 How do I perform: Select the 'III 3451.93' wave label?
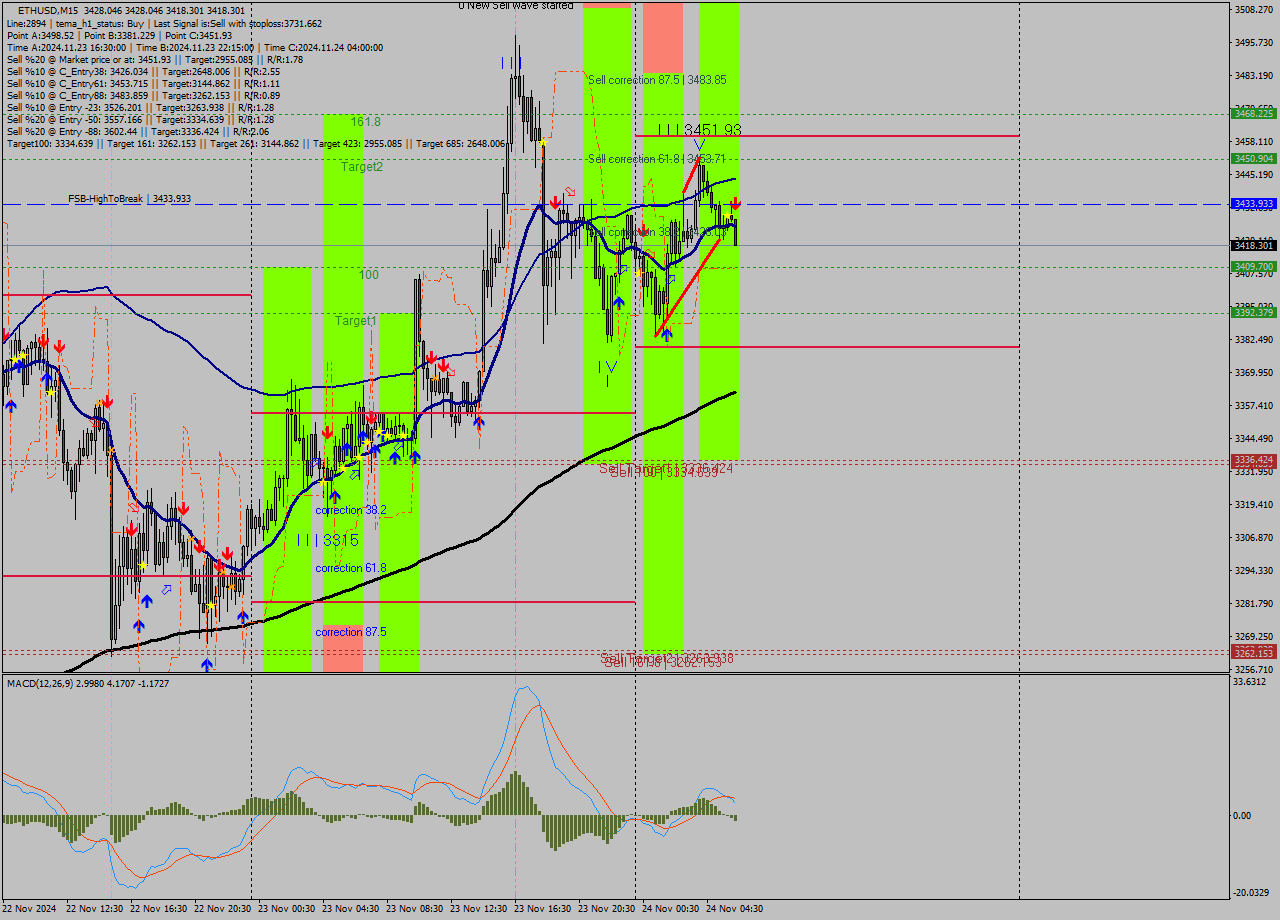click(x=699, y=130)
